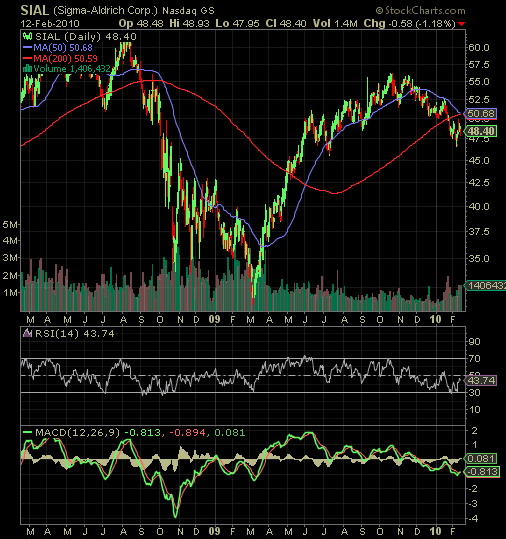Screen dimensions: 506x539
Task: Click the 90 level on the RSI axis
Action: tap(474, 342)
